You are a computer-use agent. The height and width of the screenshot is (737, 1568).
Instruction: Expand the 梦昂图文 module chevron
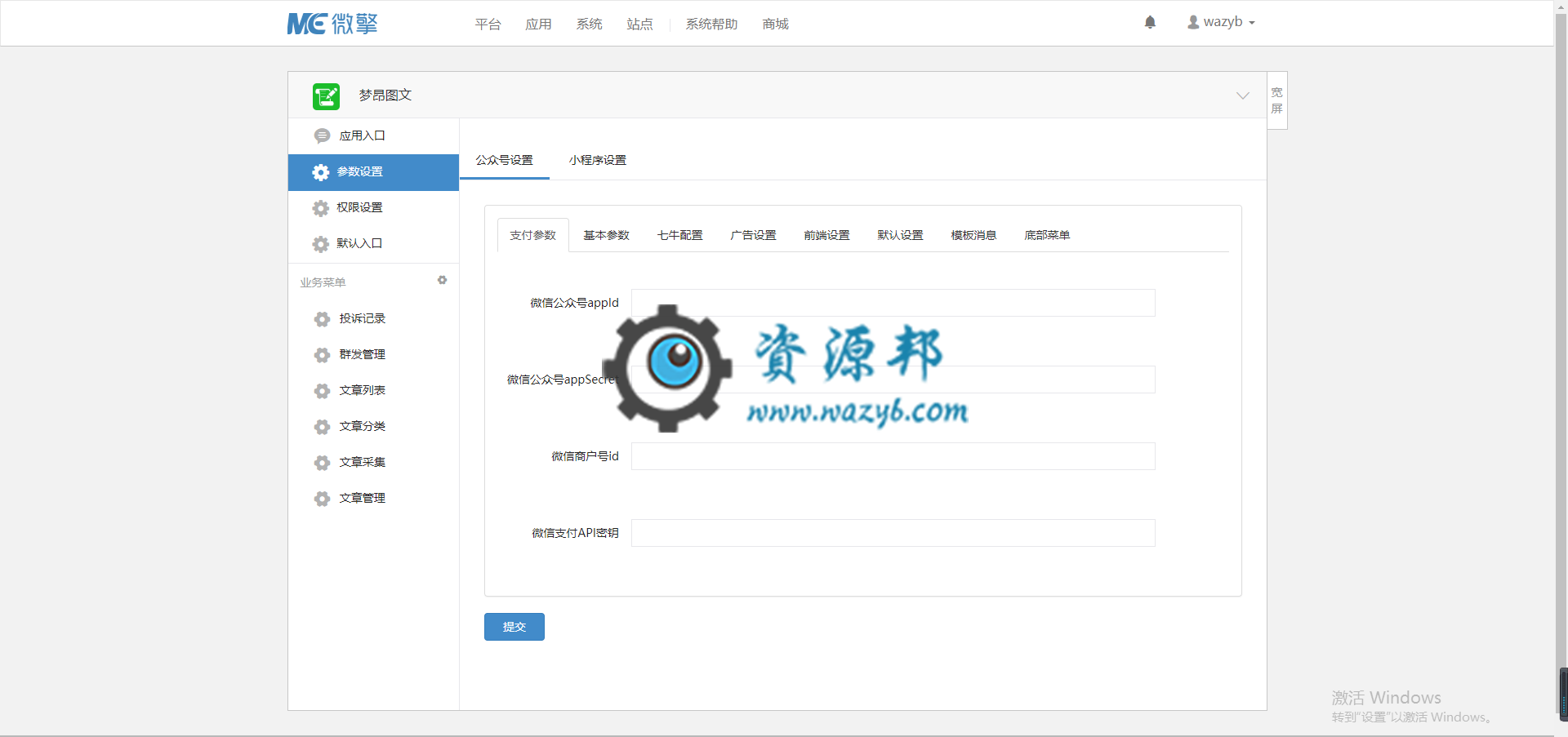(x=1242, y=95)
